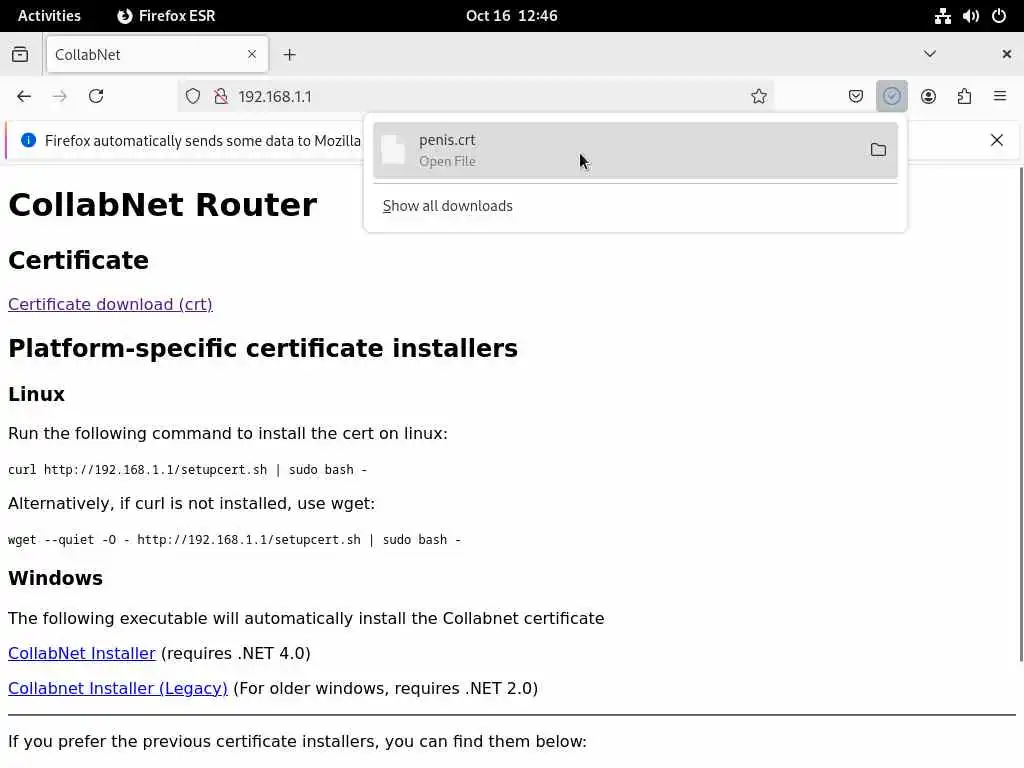Open the Firefox View icon left of tabs
This screenshot has width=1024, height=768.
pos(20,55)
